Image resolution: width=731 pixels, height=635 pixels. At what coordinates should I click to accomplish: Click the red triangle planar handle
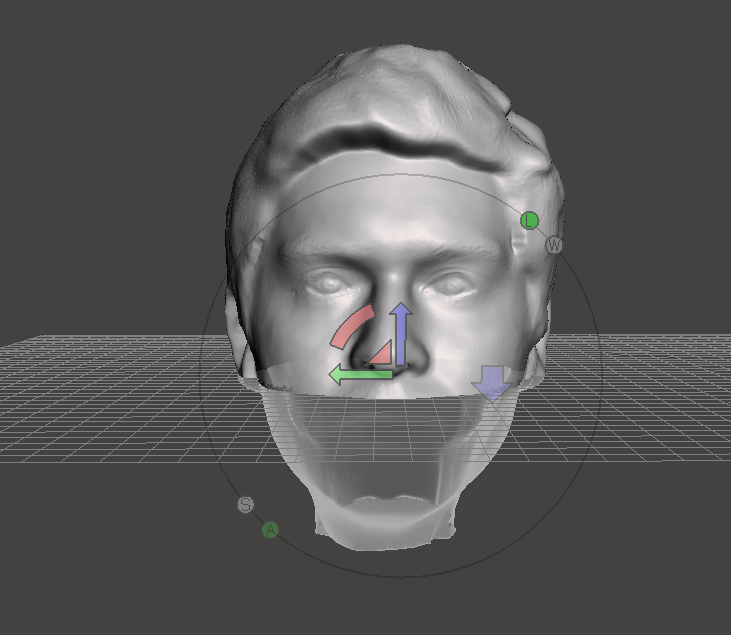click(380, 353)
